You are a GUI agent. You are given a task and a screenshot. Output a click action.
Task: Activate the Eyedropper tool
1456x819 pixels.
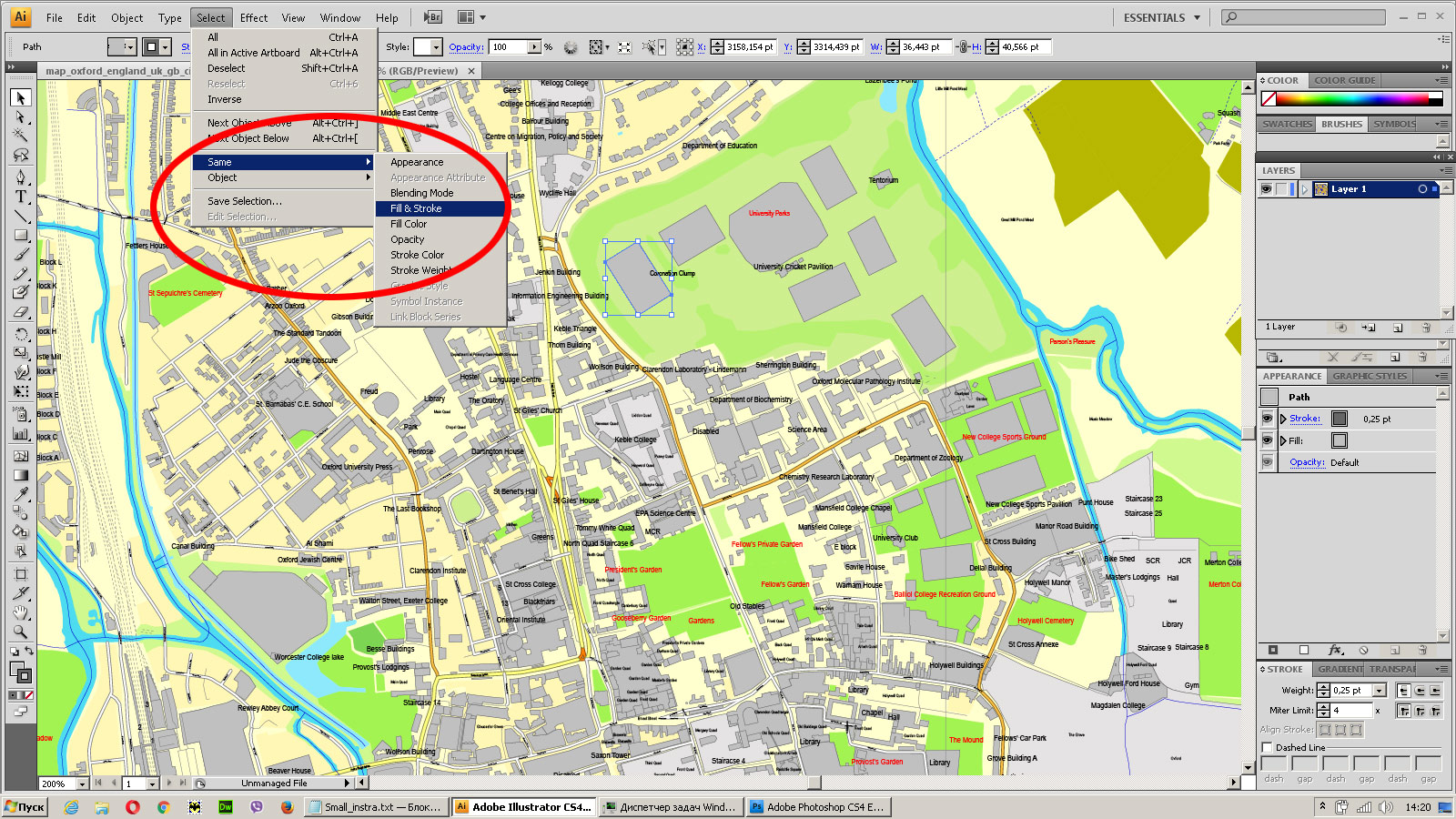pyautogui.click(x=20, y=494)
